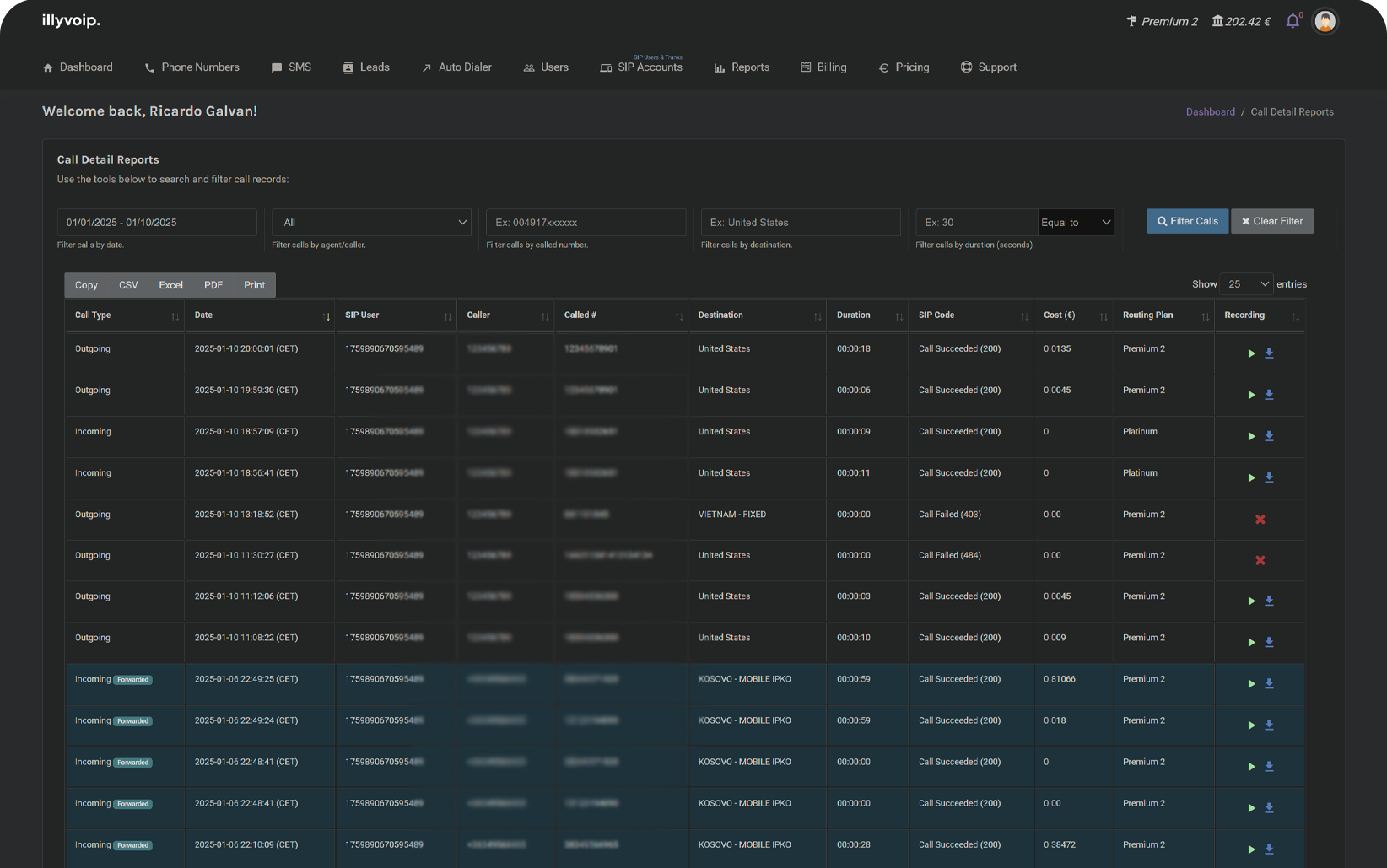Screen dimensions: 1387x868
Task: Sort table by SIP User column
Action: pos(396,315)
